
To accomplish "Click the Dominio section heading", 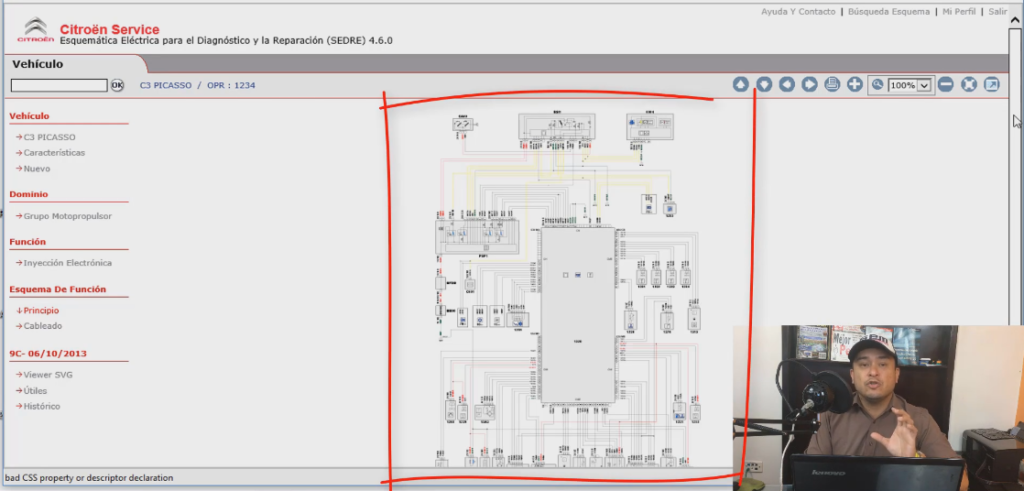I will pos(29,194).
